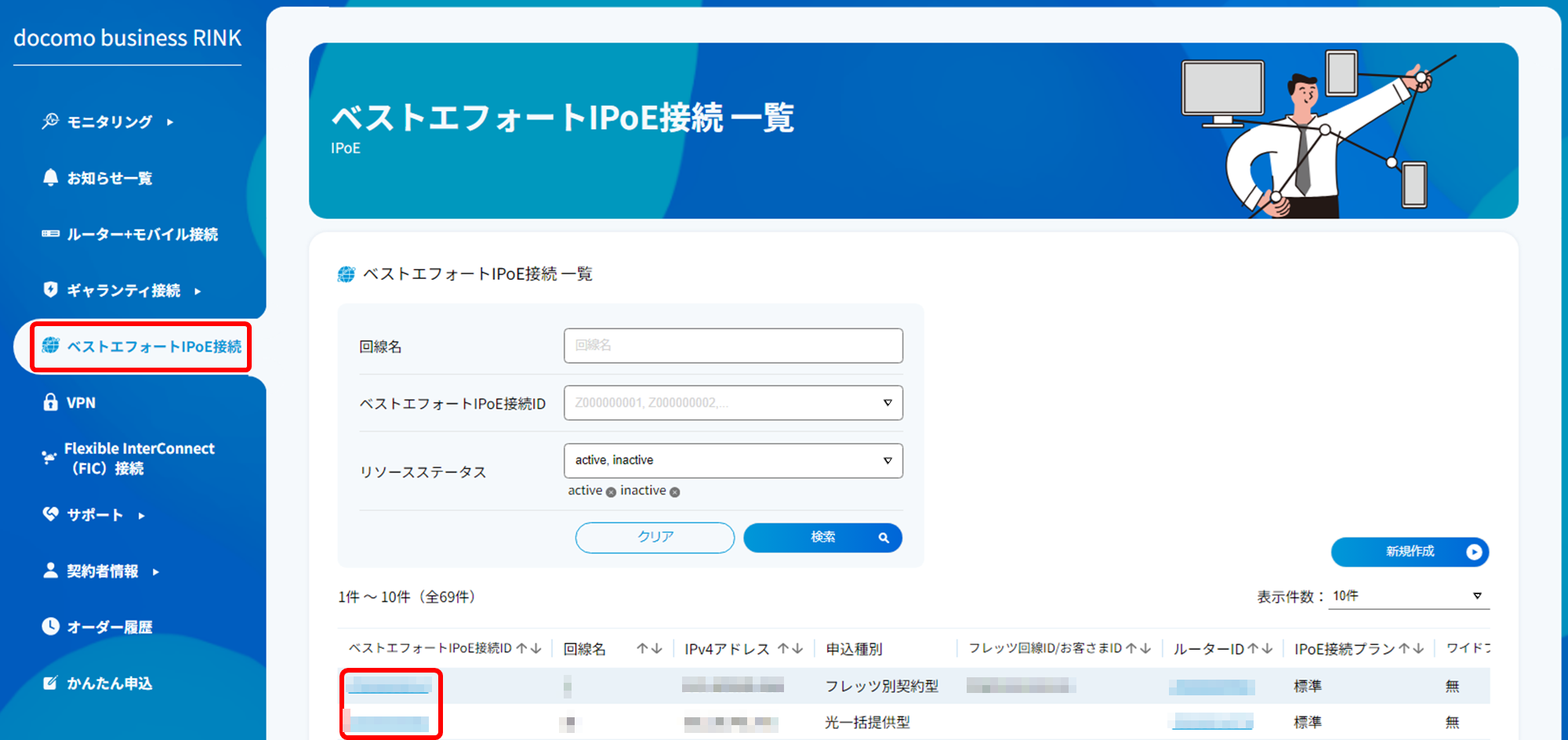Click the 光一括提供型 cell
Image resolution: width=1568 pixels, height=740 pixels.
point(867,722)
